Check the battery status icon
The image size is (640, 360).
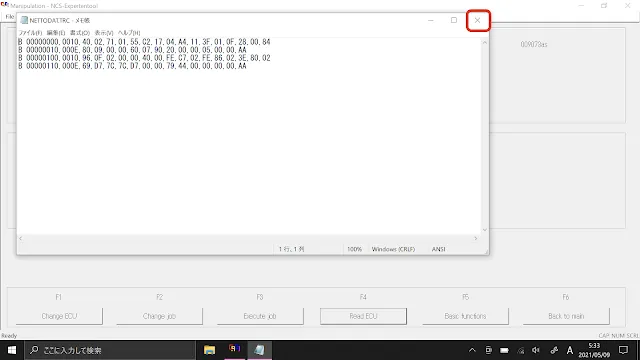click(504, 350)
